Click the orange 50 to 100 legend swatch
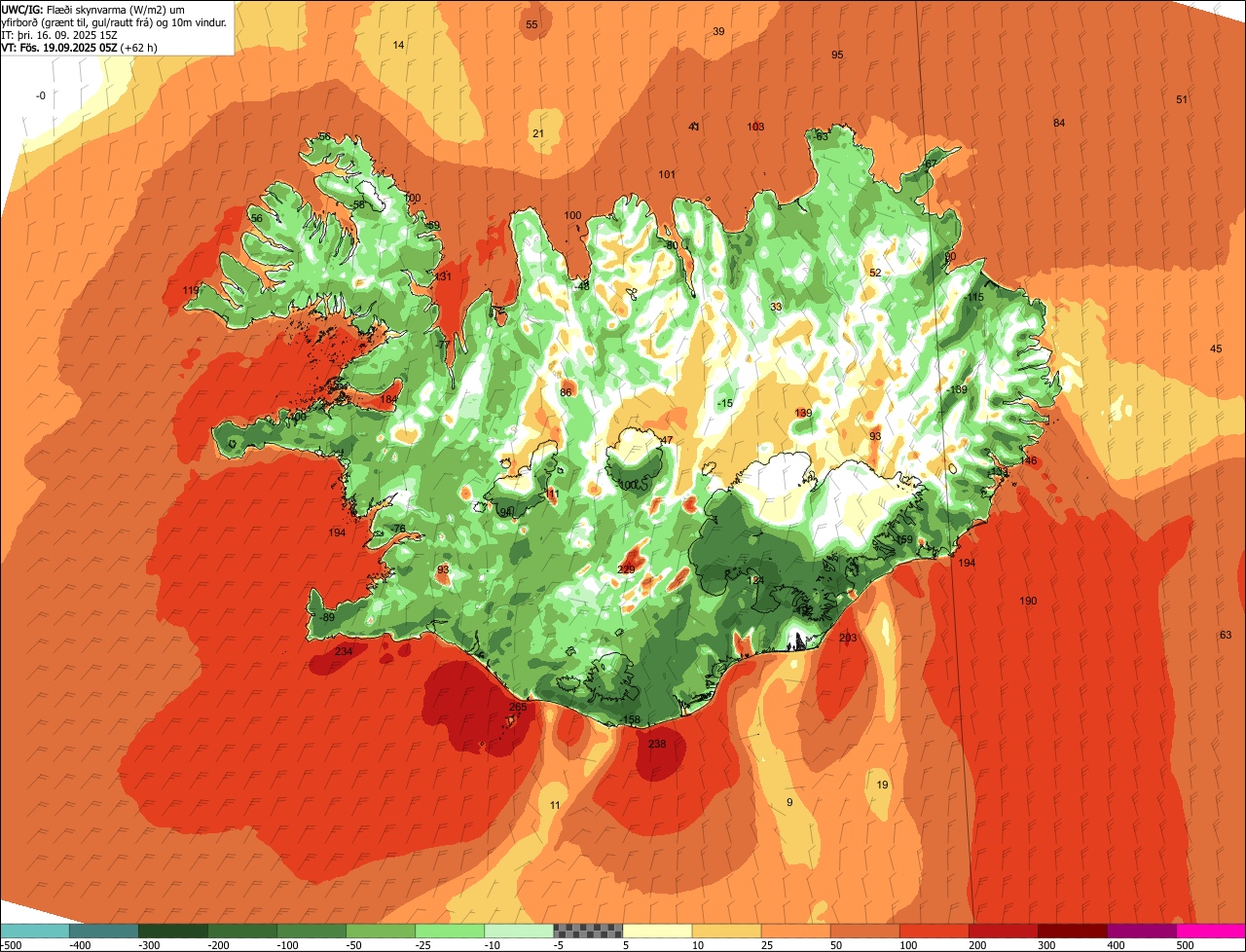 coord(864,931)
